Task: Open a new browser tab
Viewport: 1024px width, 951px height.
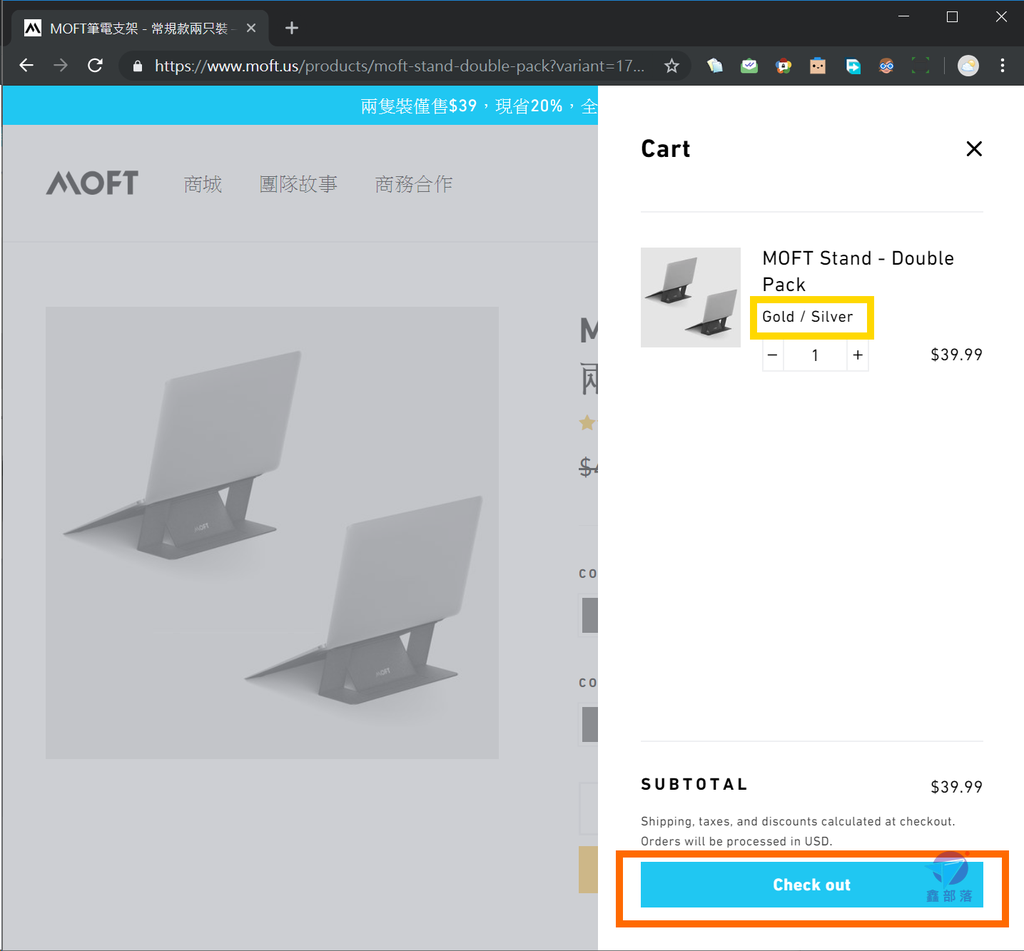Action: (292, 28)
